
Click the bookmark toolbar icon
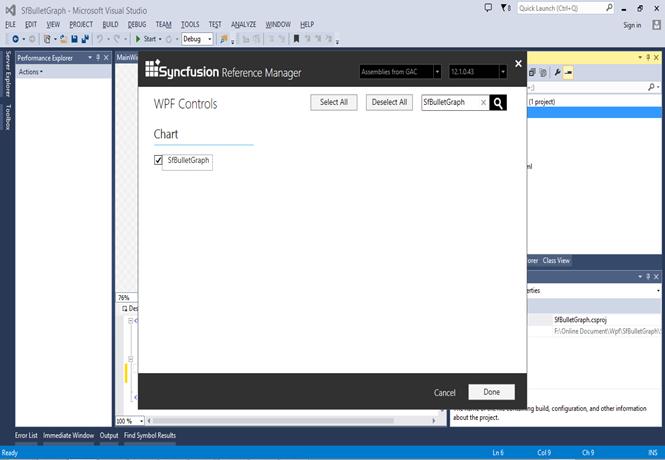[x=296, y=39]
